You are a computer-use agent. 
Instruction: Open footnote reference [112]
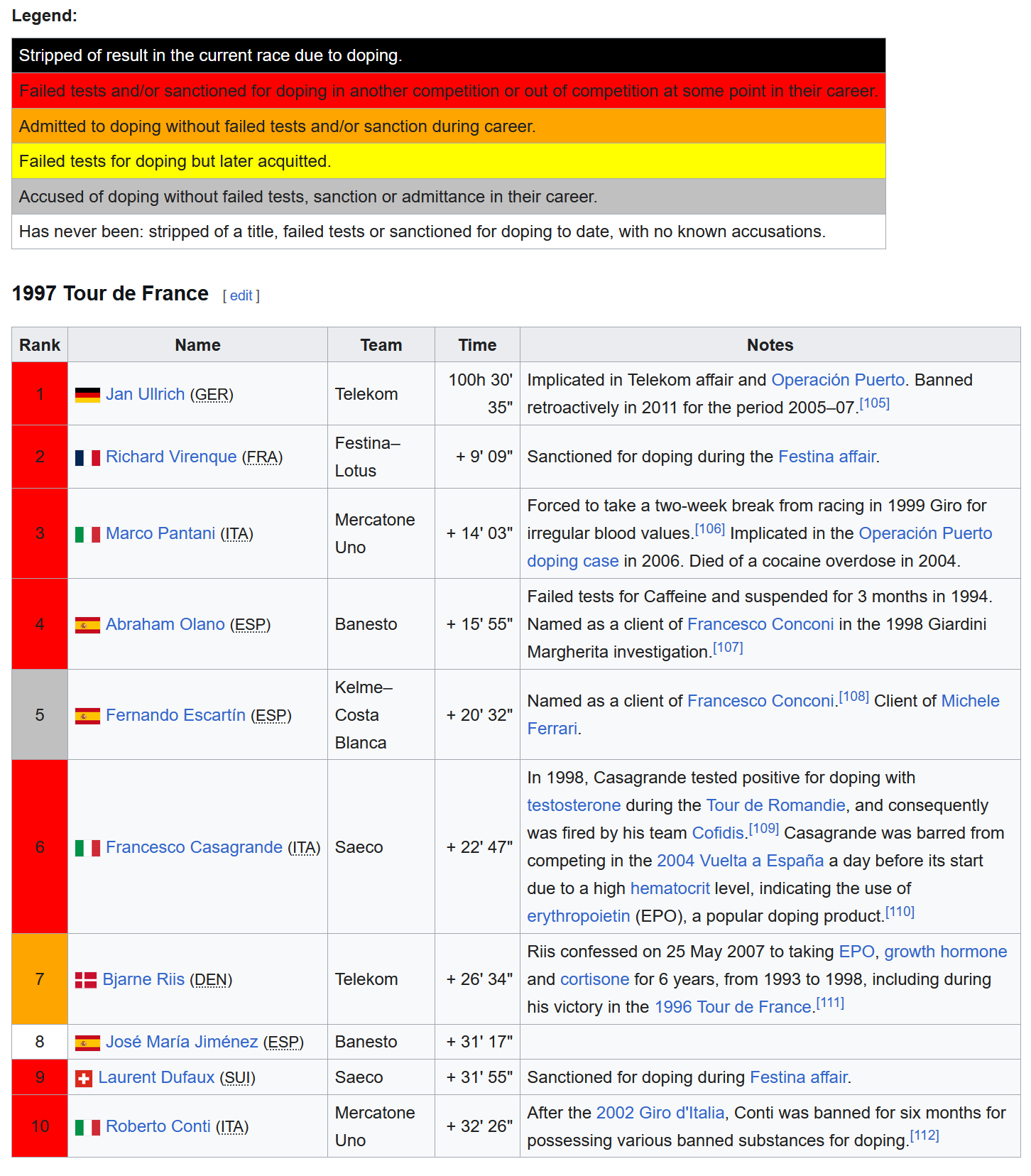[x=924, y=1136]
